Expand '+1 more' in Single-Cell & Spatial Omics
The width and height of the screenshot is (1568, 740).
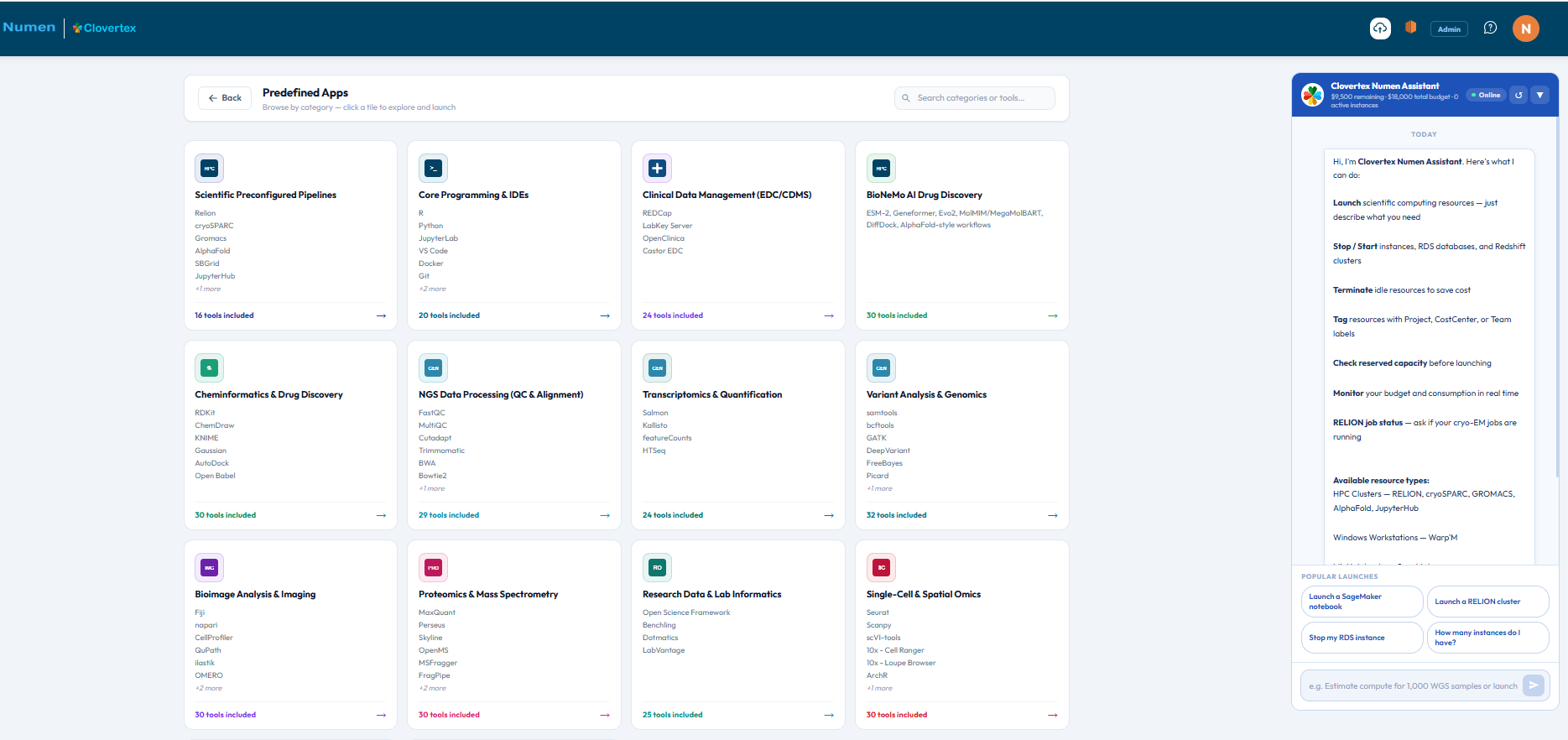point(879,688)
